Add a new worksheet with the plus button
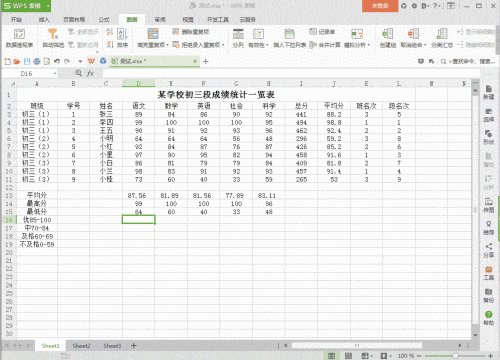 (134, 346)
